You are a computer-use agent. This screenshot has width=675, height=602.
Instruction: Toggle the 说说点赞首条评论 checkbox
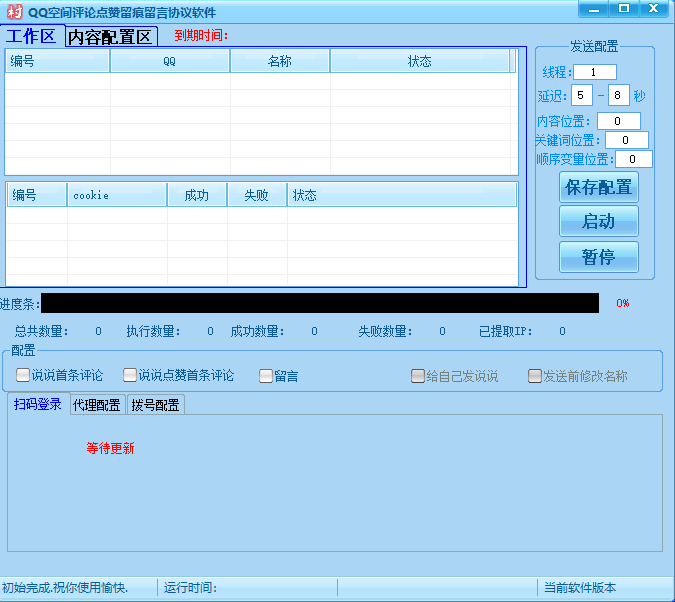tap(130, 376)
